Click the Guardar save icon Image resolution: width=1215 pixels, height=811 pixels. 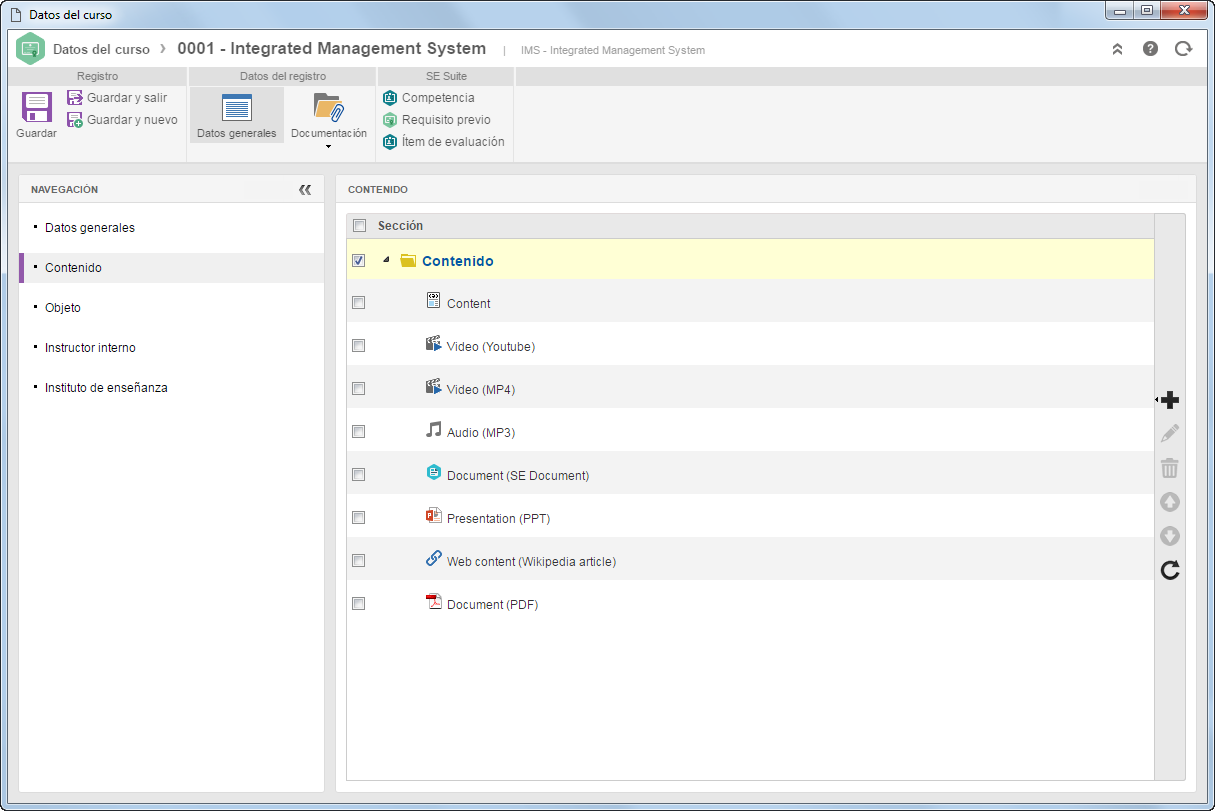tap(37, 107)
